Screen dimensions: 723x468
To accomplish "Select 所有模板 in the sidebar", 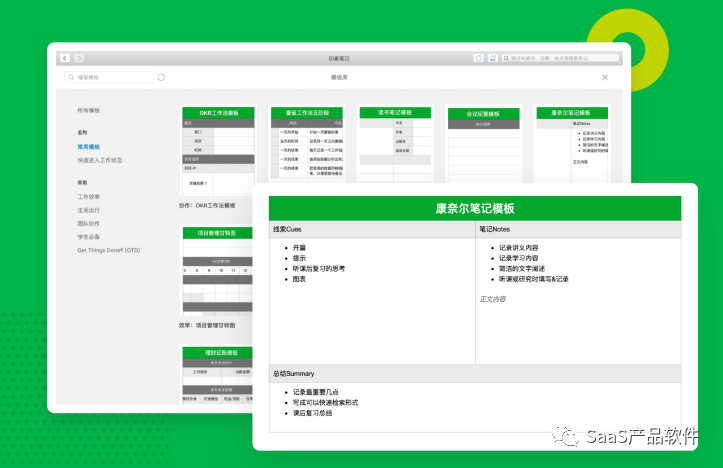I will click(x=89, y=110).
